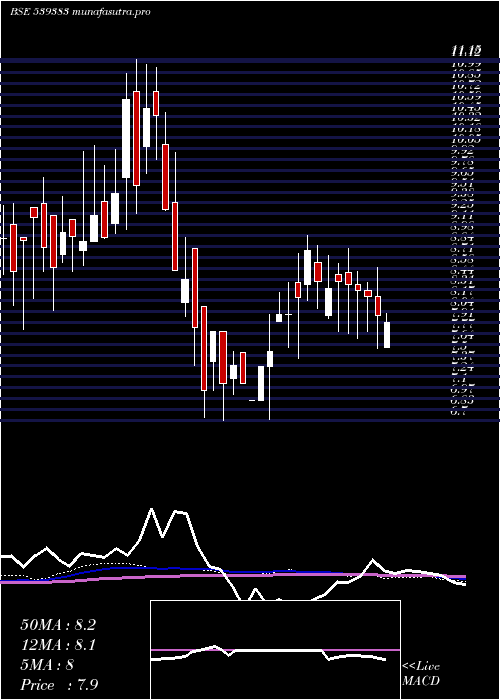Click the Price : 7.9 label

tap(59, 685)
